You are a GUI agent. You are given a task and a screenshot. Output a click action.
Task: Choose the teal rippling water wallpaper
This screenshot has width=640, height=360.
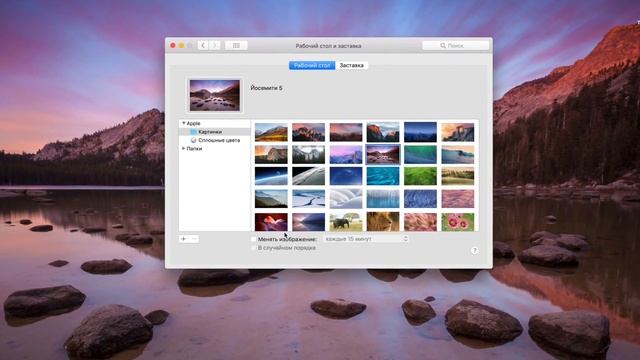pyautogui.click(x=383, y=176)
